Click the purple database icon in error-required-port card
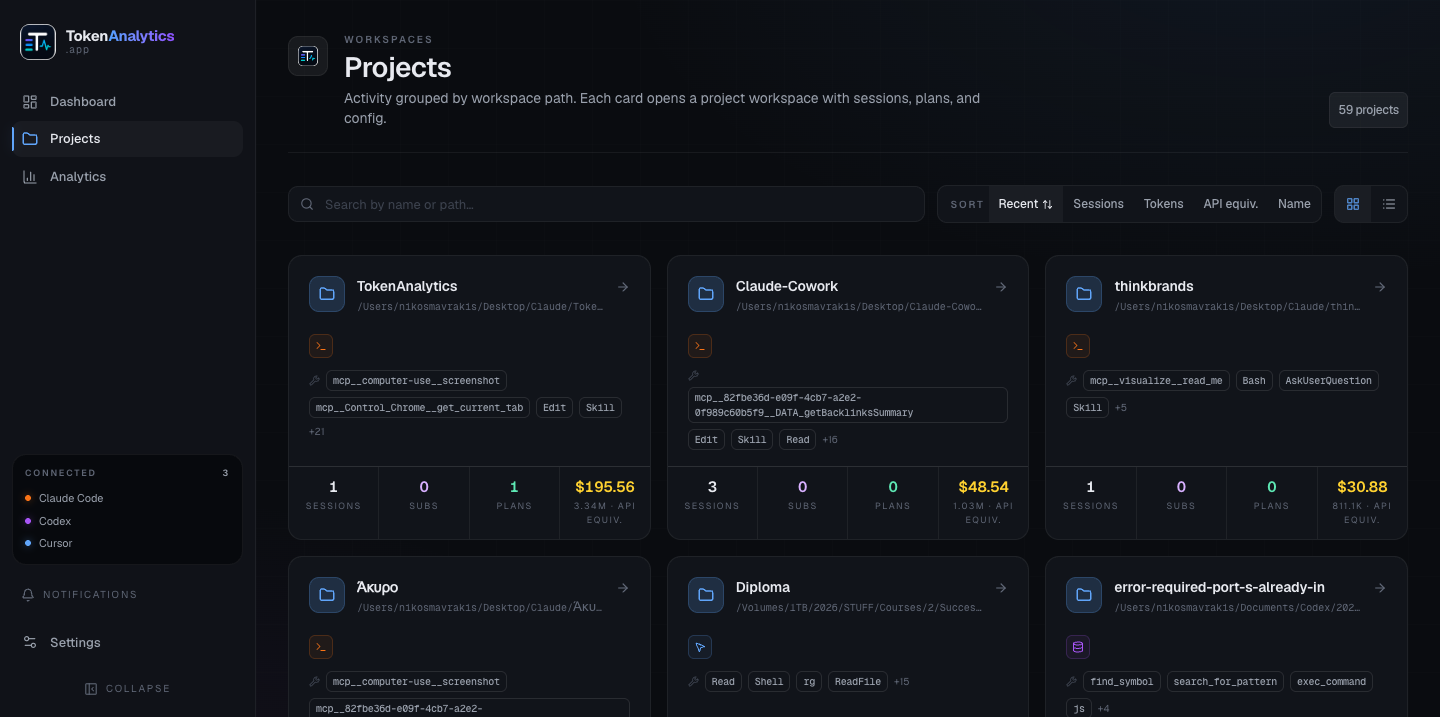The image size is (1440, 717). point(1078,647)
